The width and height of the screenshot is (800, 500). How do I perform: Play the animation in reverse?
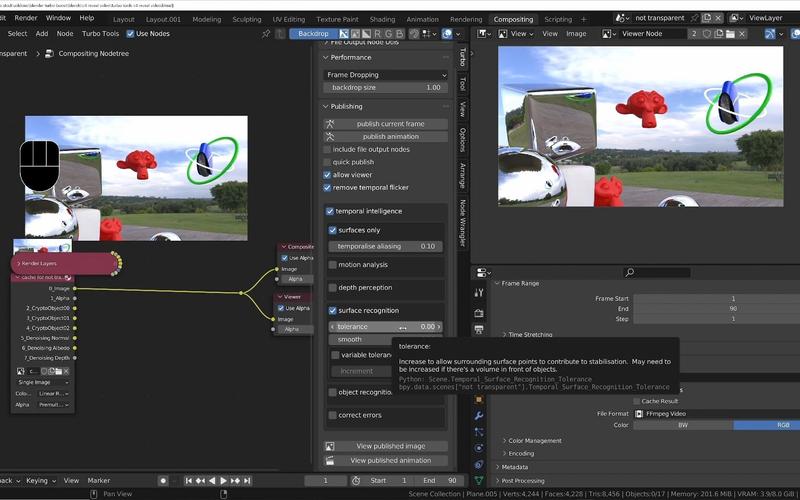point(212,481)
